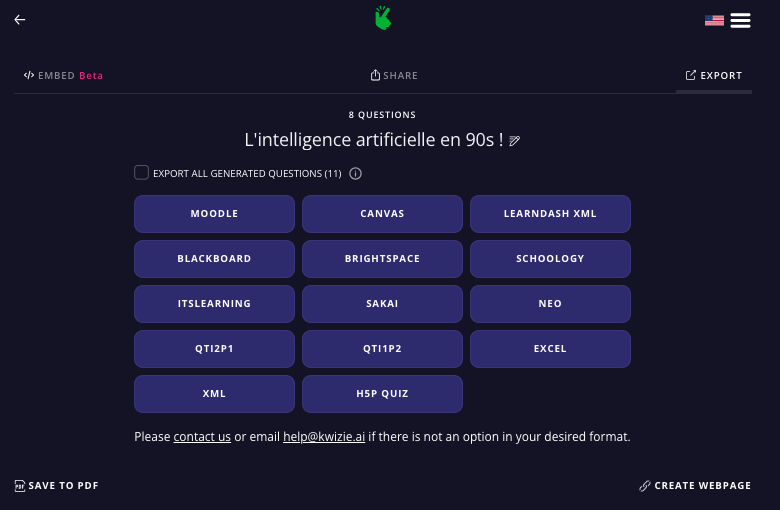Click the info icon beside export checkbox
Screen dimensions: 780x510
(x=355, y=173)
